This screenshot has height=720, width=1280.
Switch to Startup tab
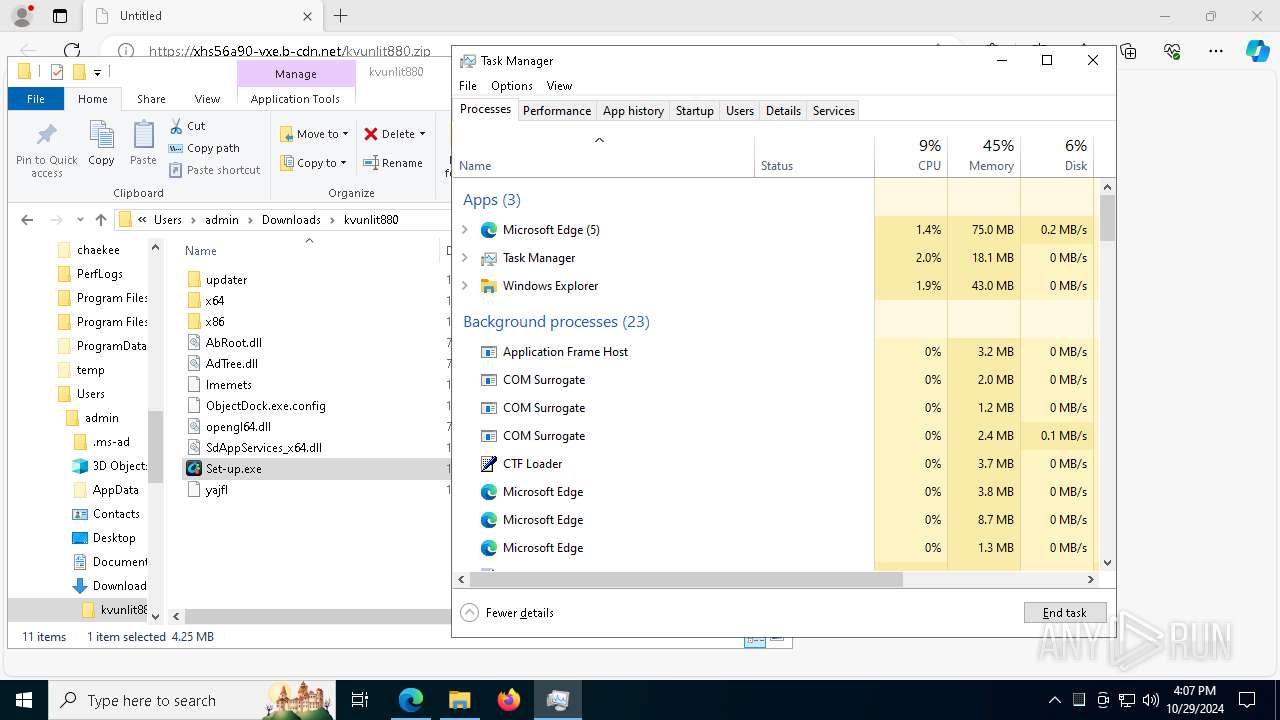click(695, 111)
